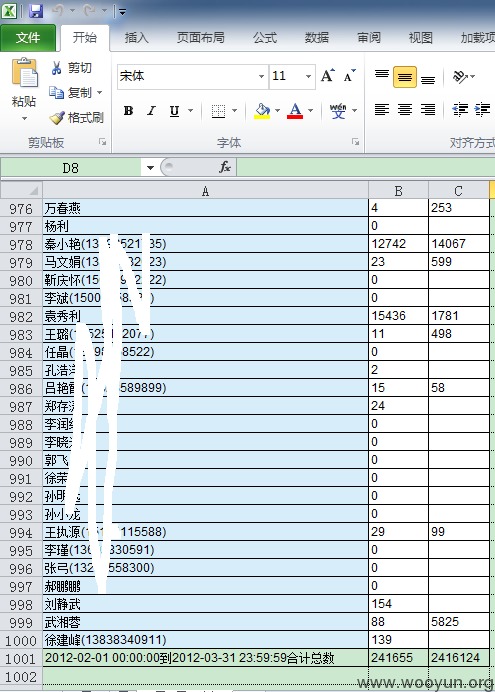Click the fx insert function button
This screenshot has height=692, width=495.
click(x=225, y=167)
